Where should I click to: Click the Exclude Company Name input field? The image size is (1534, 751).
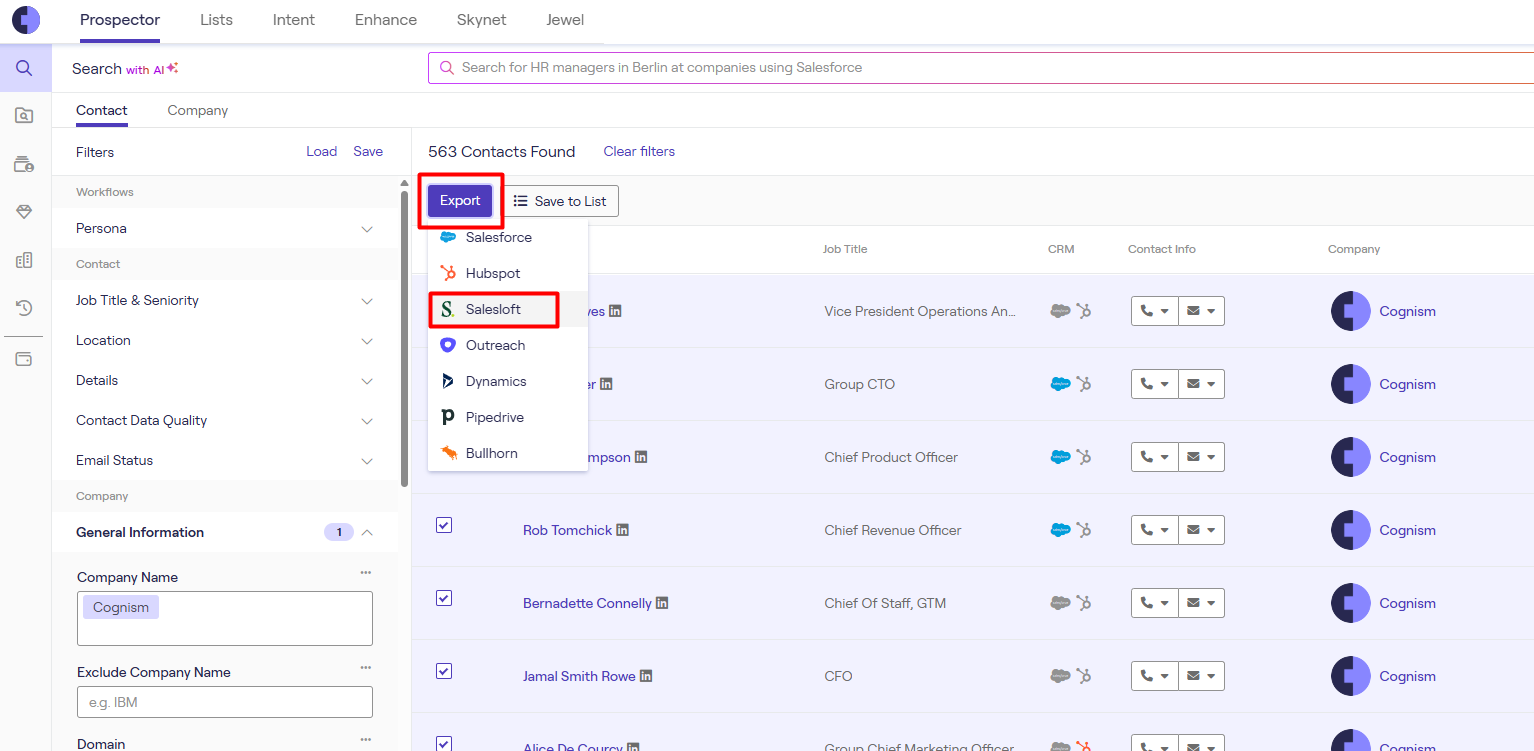click(224, 702)
